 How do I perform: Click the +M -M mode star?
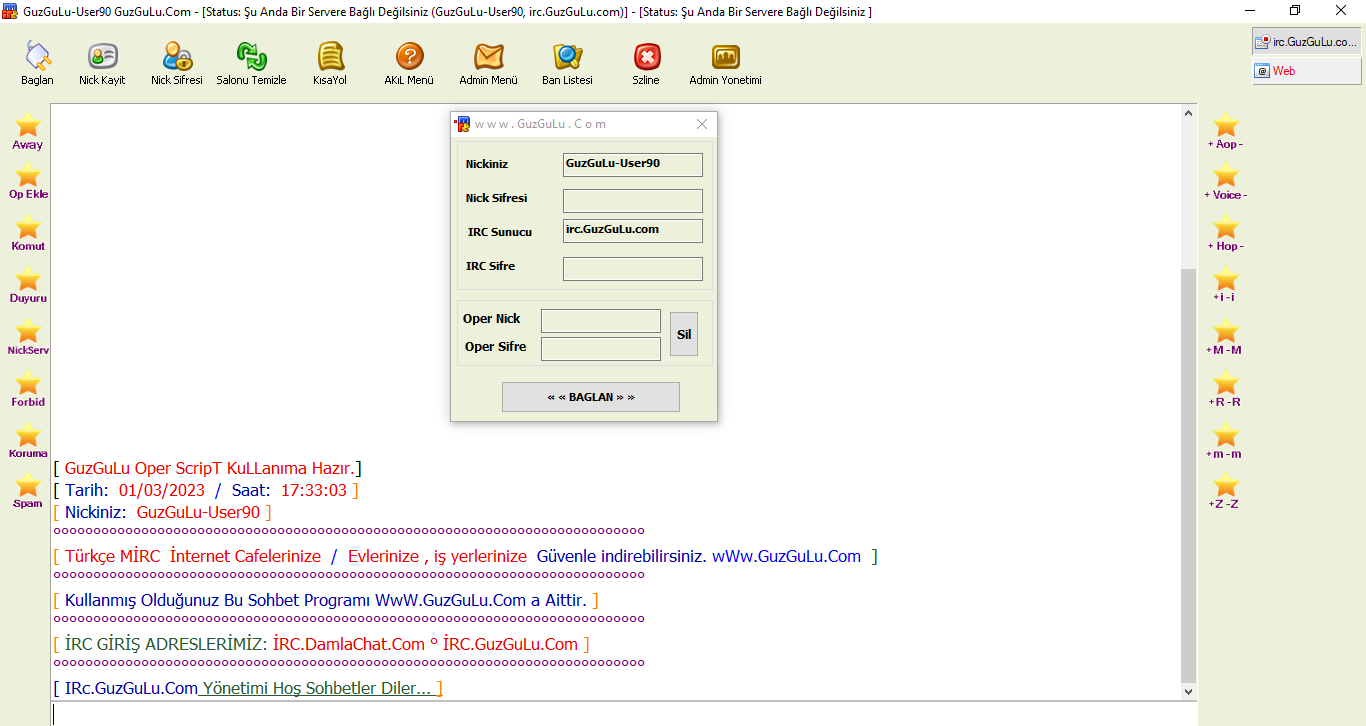(1225, 337)
